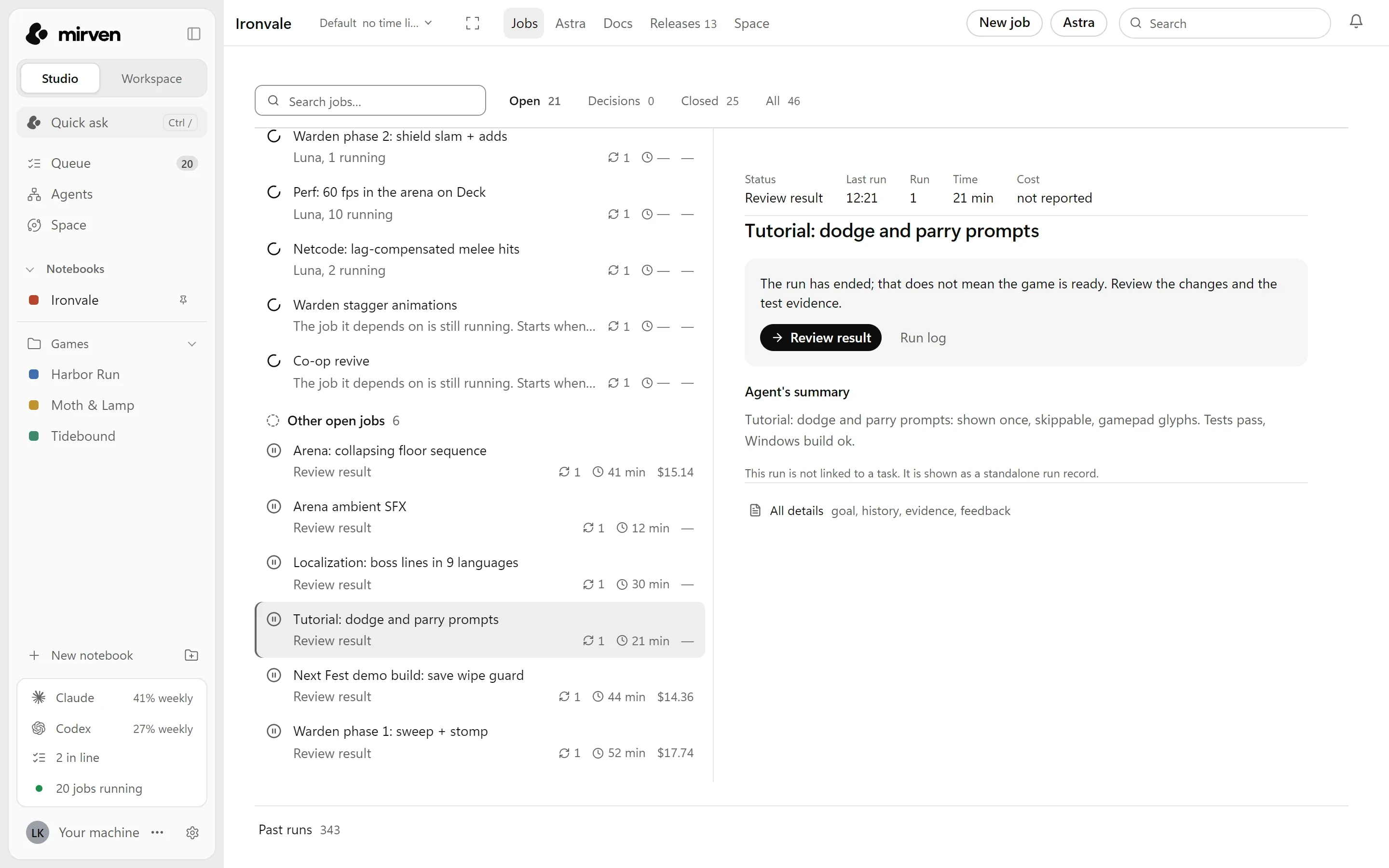Unpin the Ironvale notebook pin icon
This screenshot has height=868, width=1389.
point(183,299)
